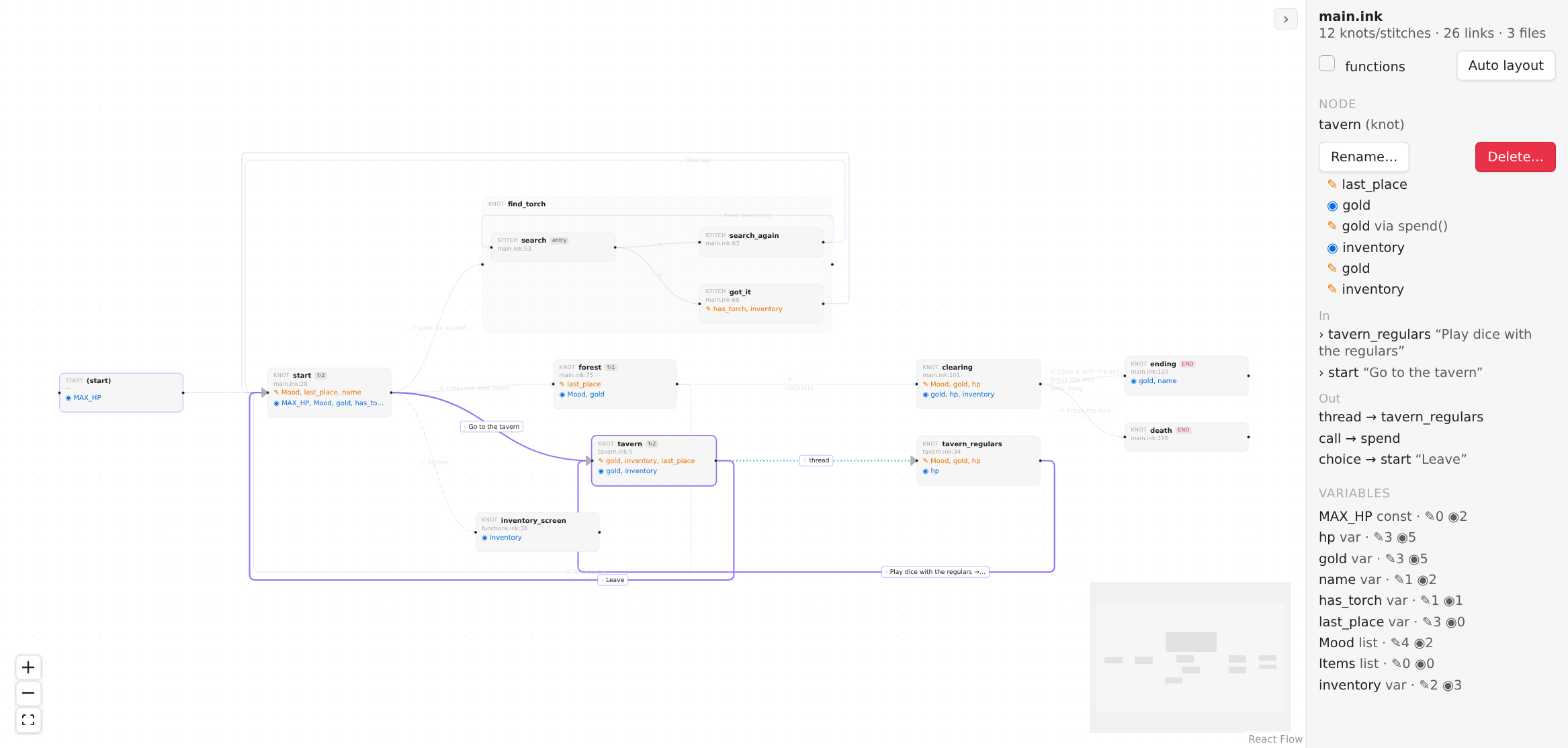The width and height of the screenshot is (1568, 748).
Task: Click the 'gold via spend()' write entry
Action: click(1387, 226)
